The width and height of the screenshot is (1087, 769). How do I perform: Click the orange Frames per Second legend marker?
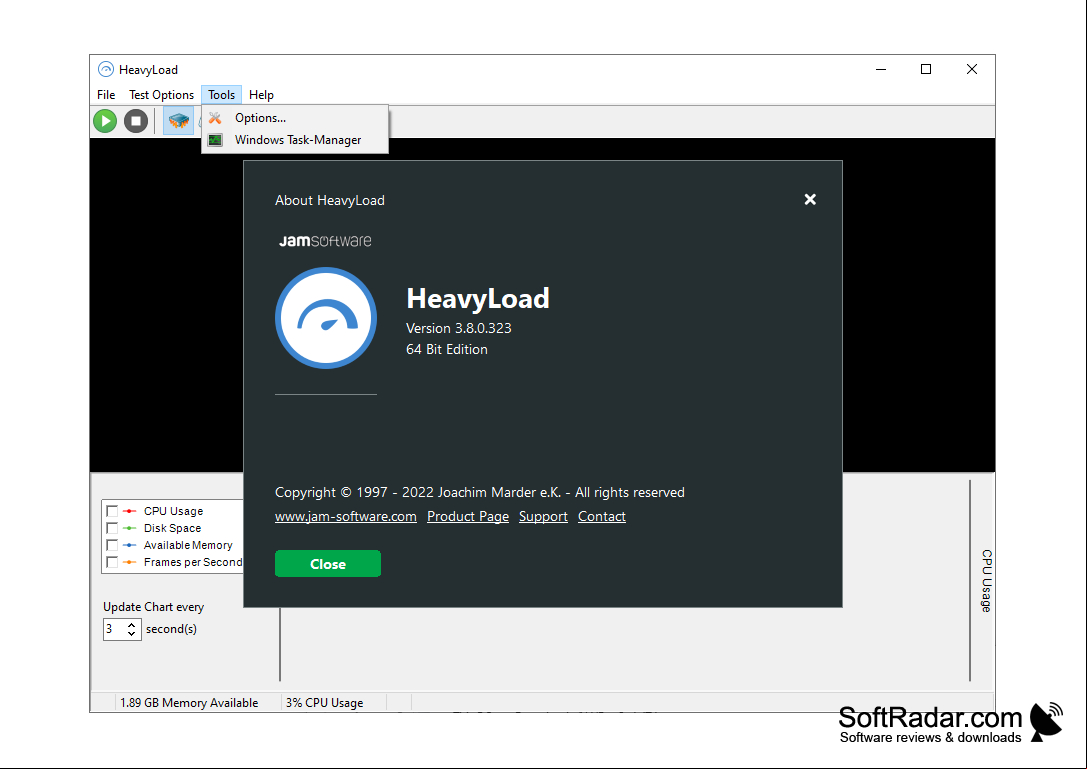(x=130, y=562)
